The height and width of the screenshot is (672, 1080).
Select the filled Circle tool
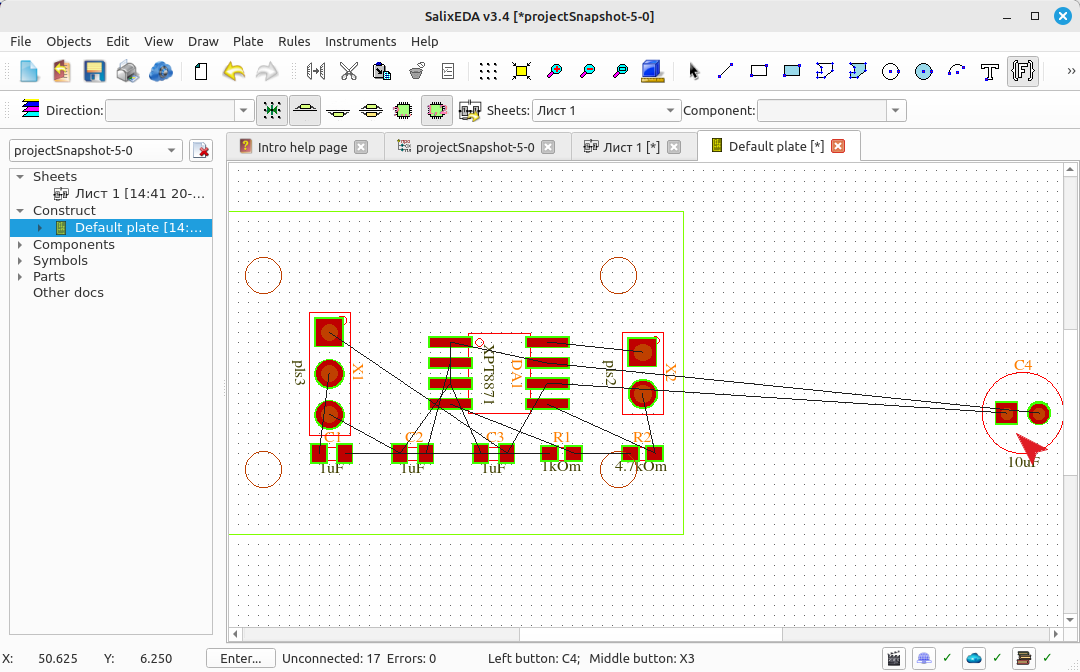pyautogui.click(x=924, y=71)
